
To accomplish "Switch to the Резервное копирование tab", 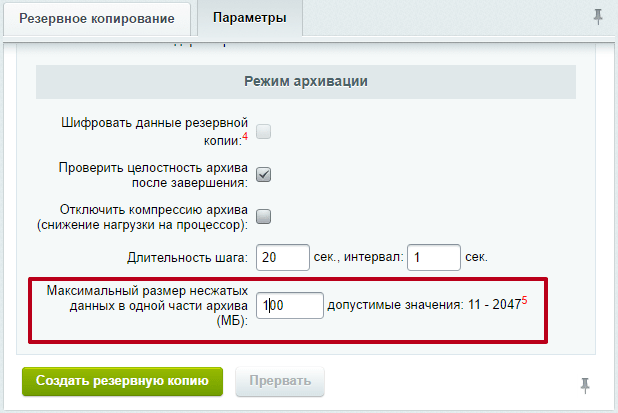I will click(97, 19).
